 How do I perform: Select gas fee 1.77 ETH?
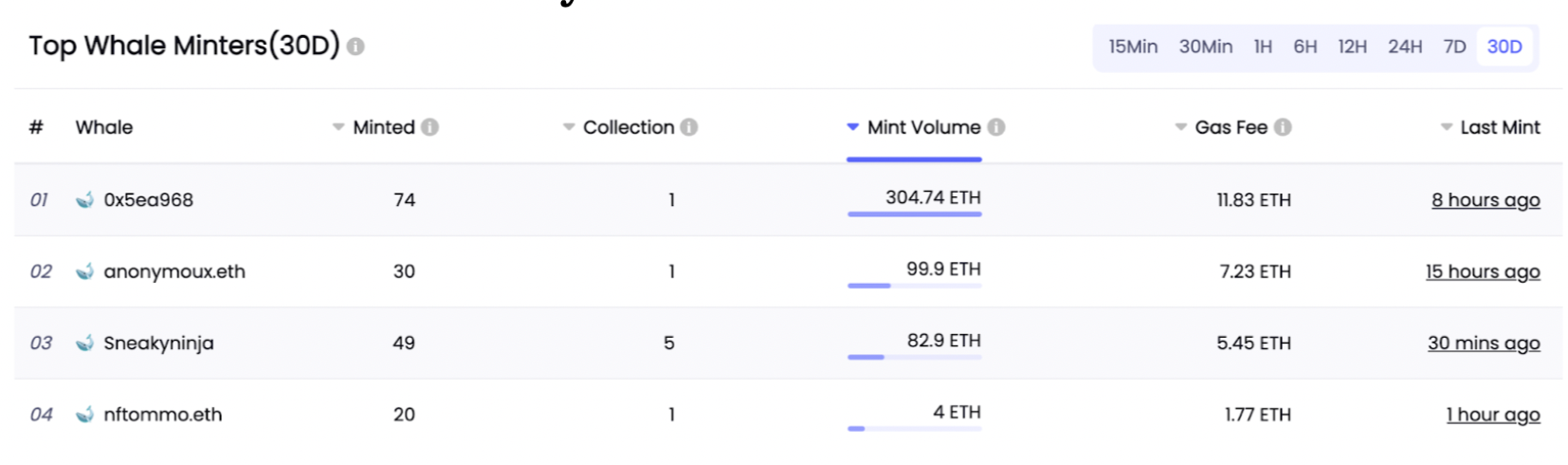[1258, 415]
